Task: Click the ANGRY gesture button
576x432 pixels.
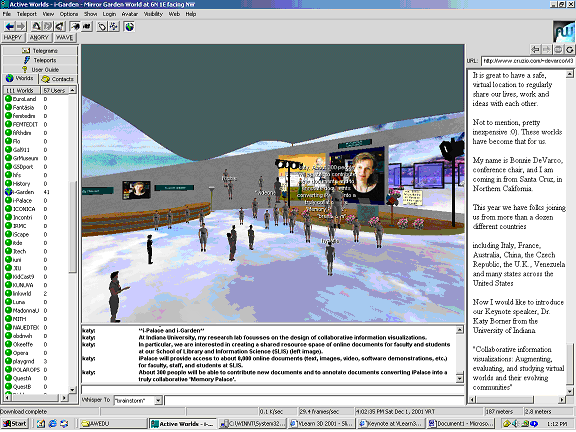Action: click(x=39, y=37)
